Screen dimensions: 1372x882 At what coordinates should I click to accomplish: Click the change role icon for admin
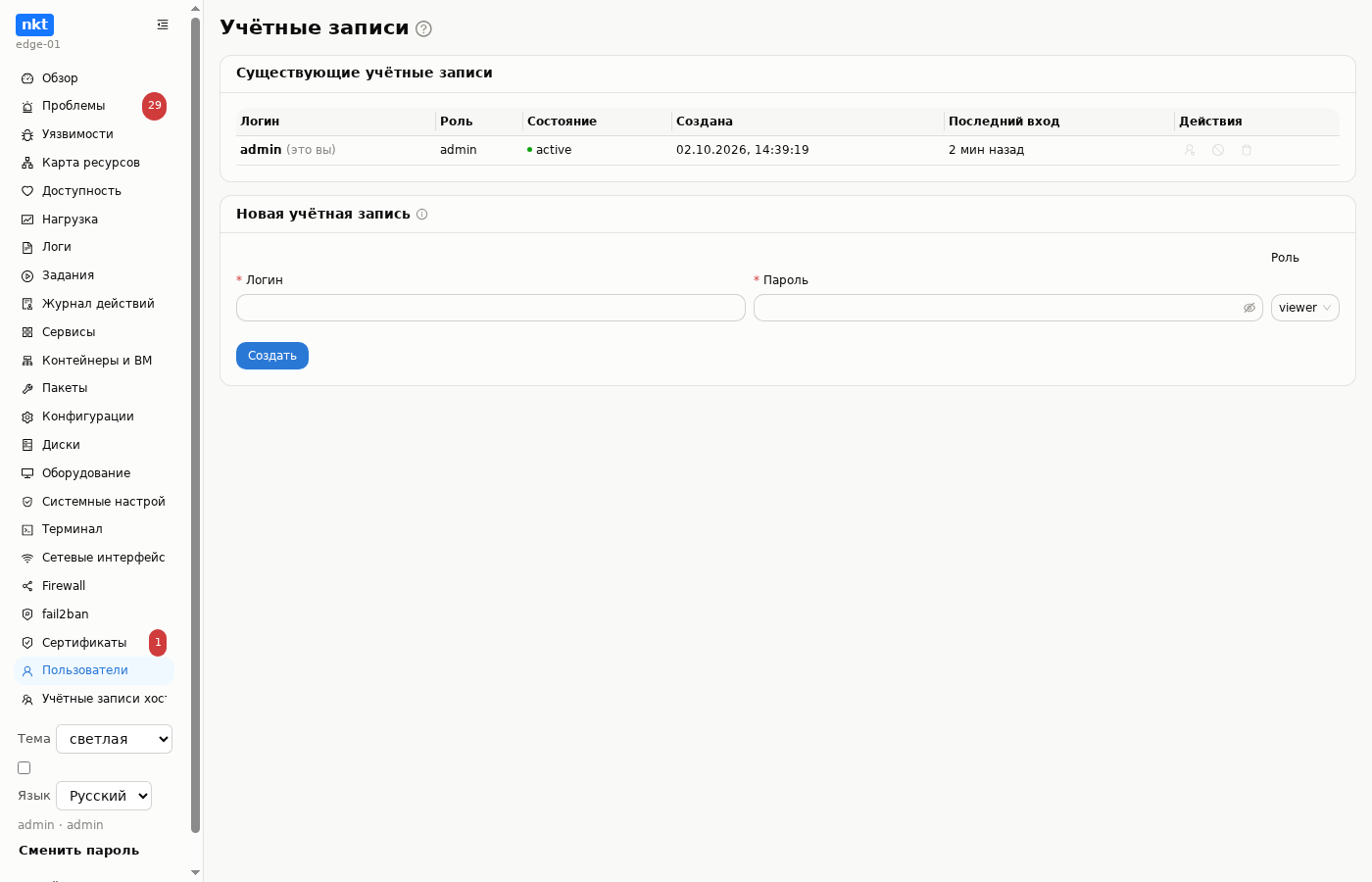[x=1190, y=150]
